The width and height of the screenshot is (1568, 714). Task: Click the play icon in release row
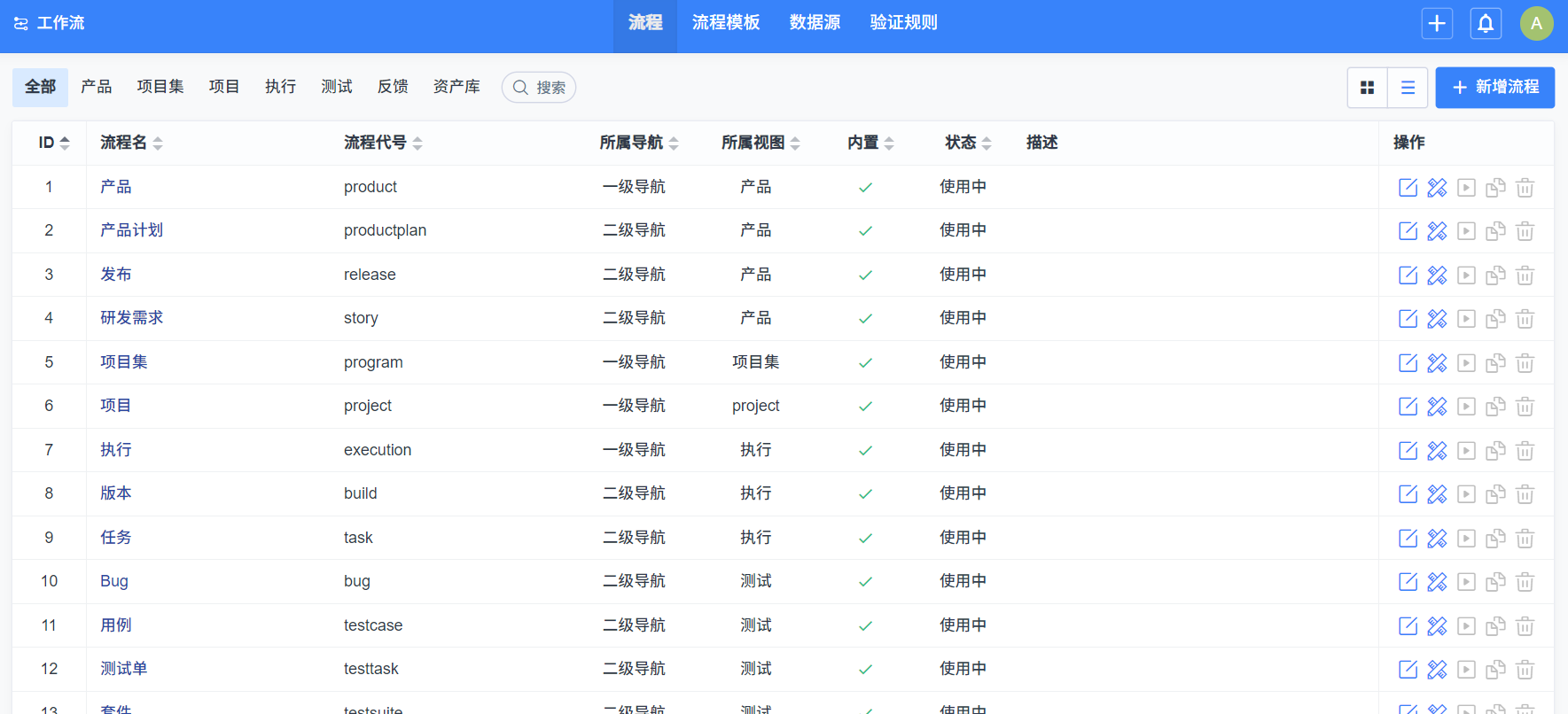point(1466,276)
